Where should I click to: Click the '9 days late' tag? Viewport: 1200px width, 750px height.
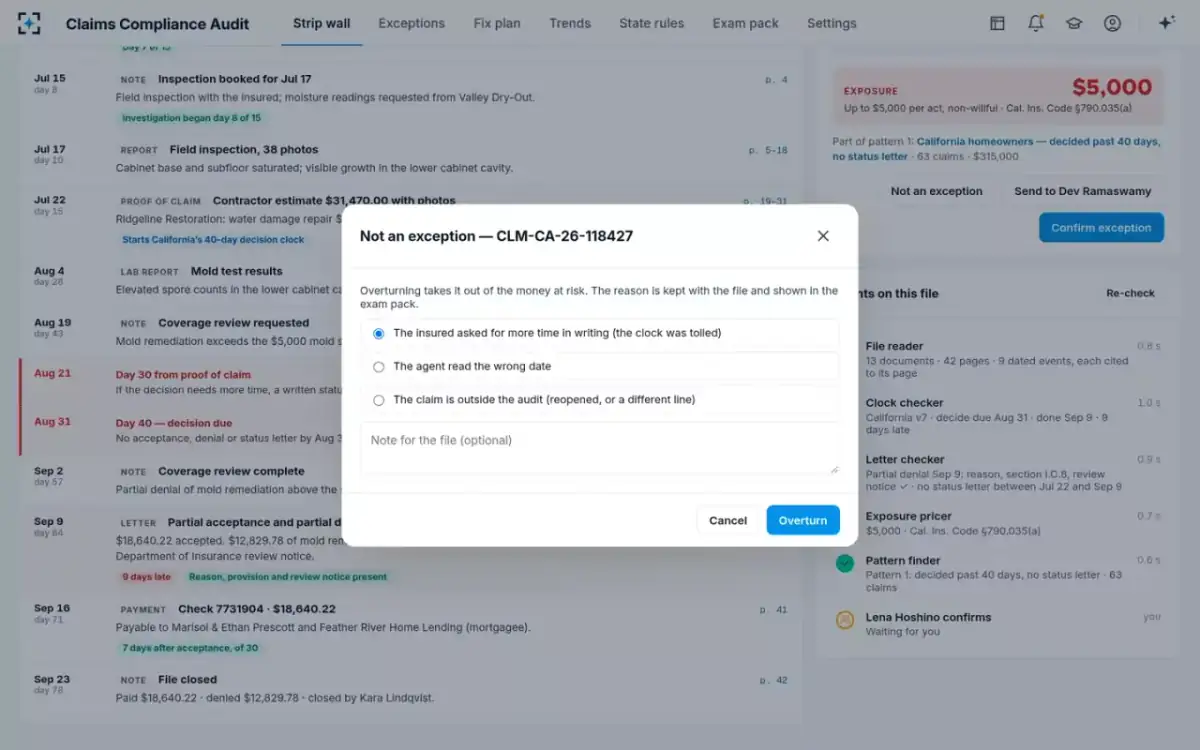[147, 577]
